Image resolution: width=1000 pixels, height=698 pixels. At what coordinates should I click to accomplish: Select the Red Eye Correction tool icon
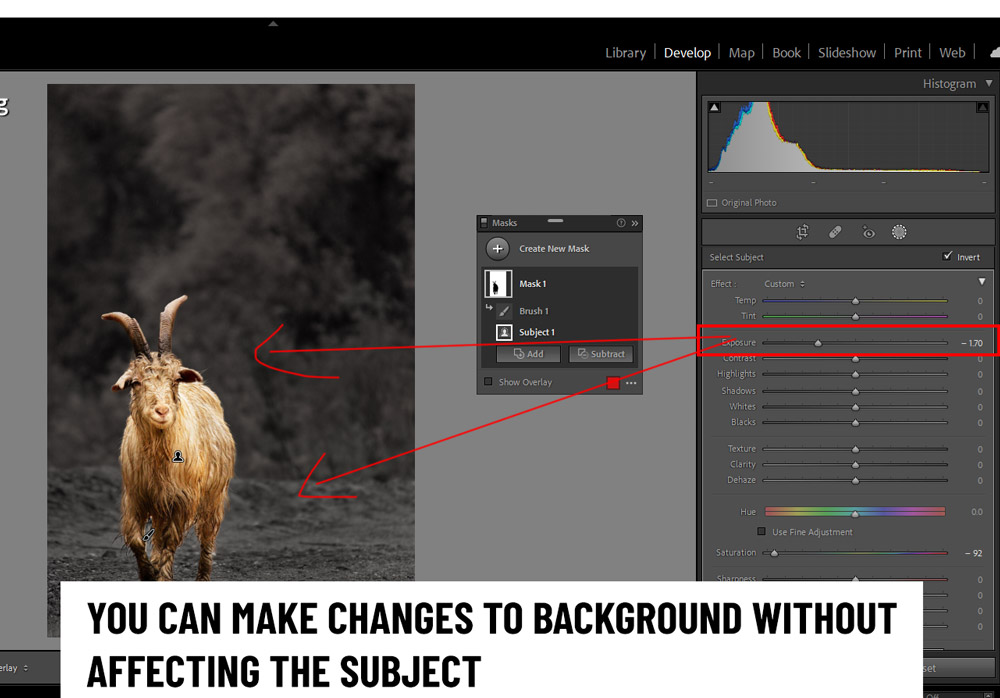[868, 232]
